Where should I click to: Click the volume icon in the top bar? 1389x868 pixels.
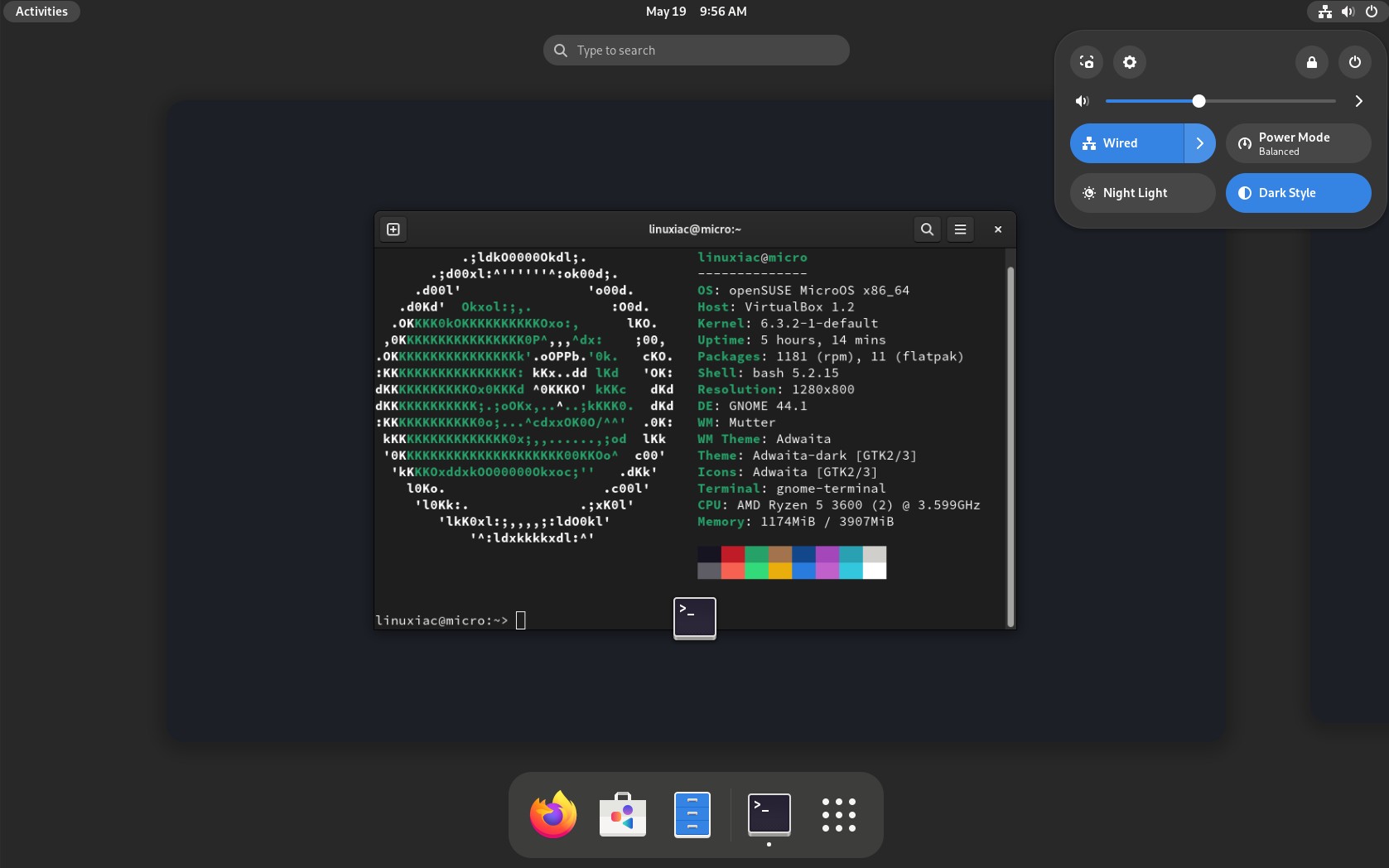tap(1348, 12)
